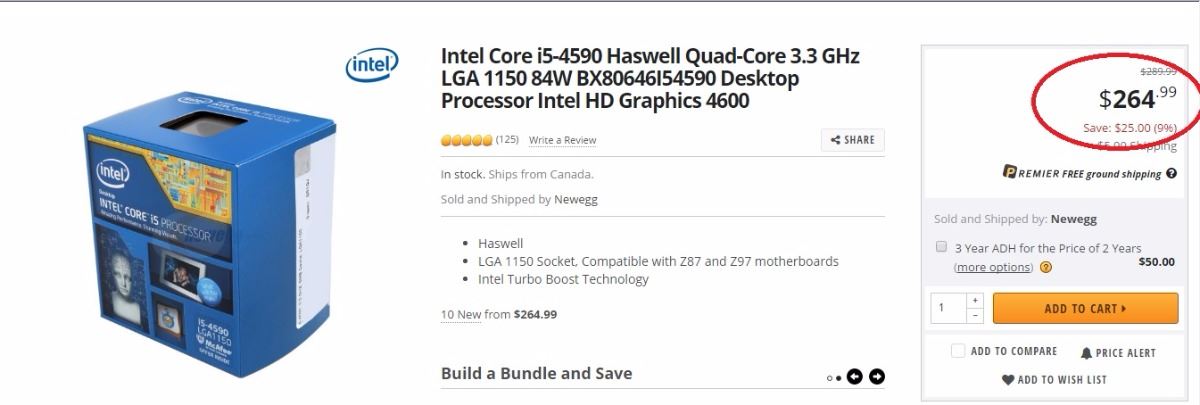Click the Add to Cart button
Viewport: 1200px width, 405px height.
[x=1085, y=308]
